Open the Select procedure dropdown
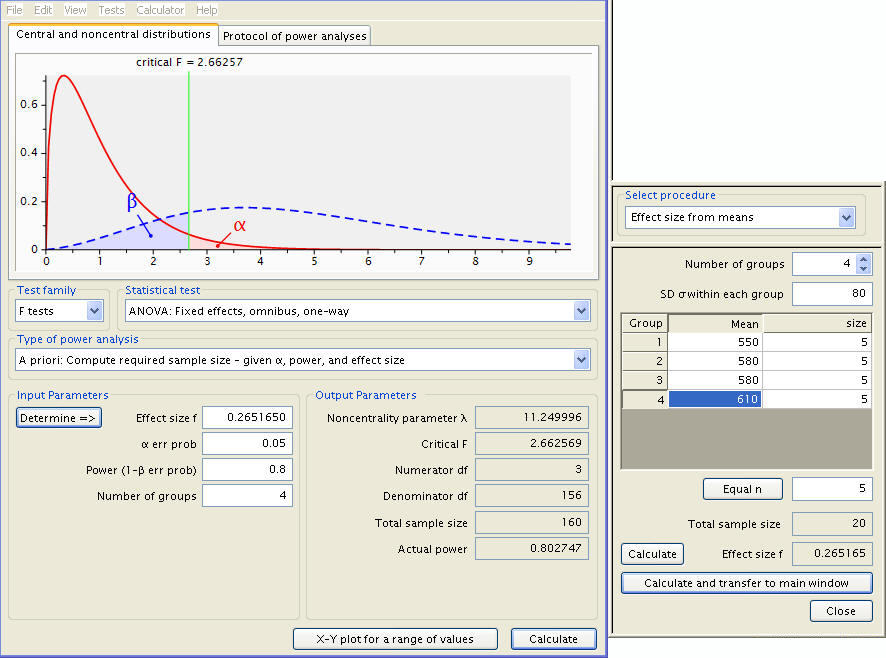 click(738, 218)
